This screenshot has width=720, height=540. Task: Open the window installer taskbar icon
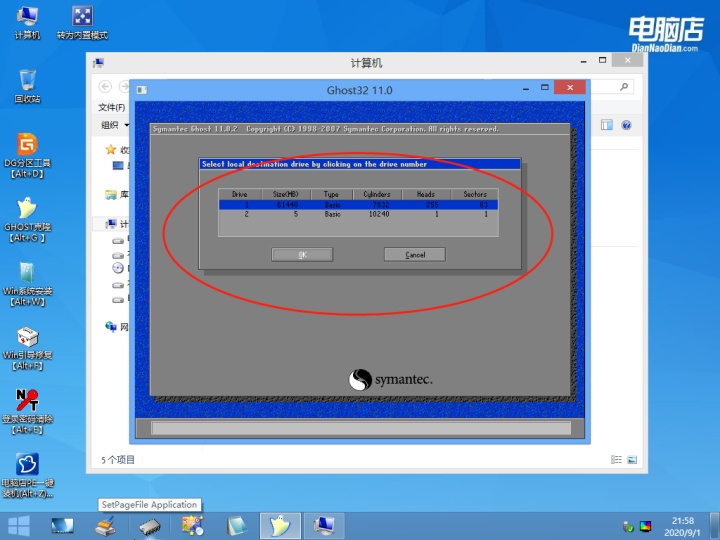tap(237, 526)
